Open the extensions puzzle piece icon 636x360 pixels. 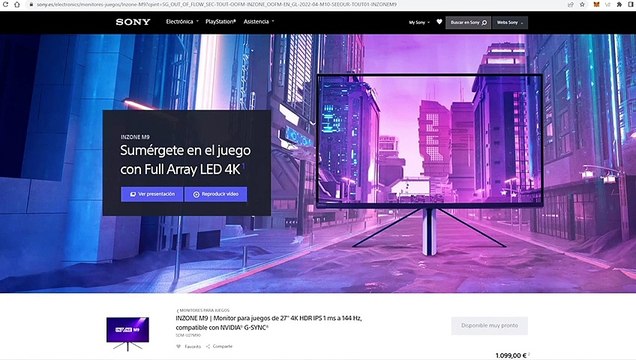point(619,4)
